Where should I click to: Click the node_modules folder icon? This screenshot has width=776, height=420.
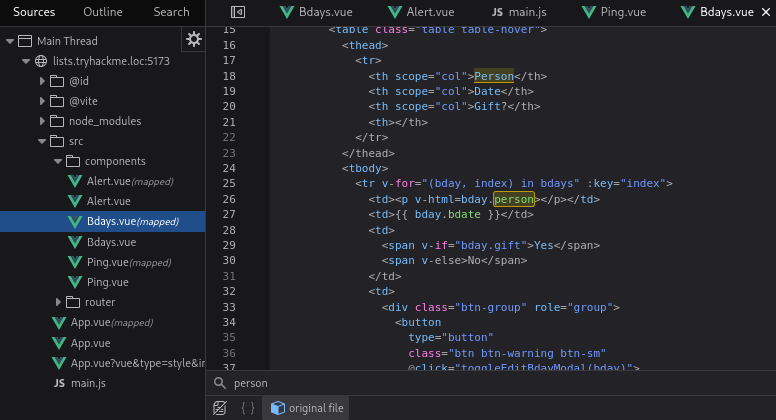pos(57,121)
